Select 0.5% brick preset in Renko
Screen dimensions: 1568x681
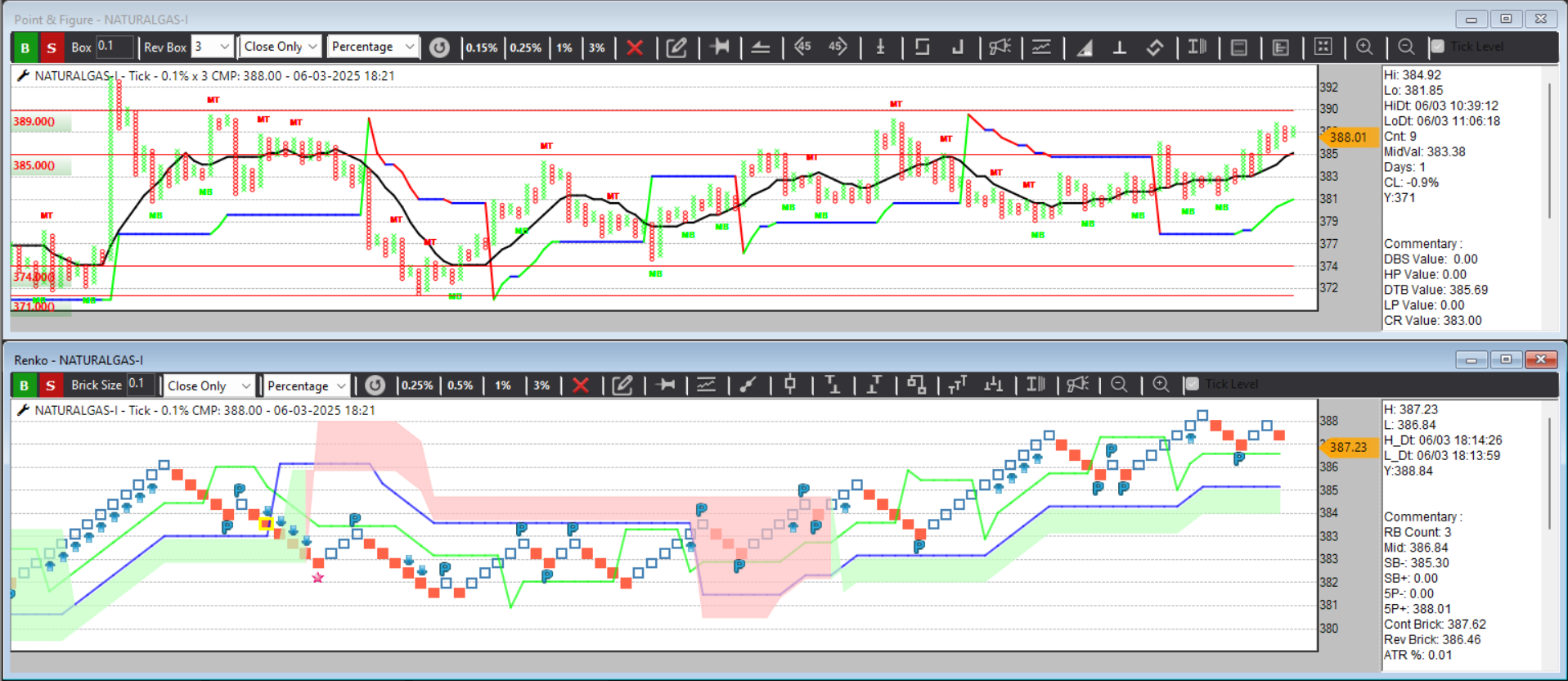(461, 386)
